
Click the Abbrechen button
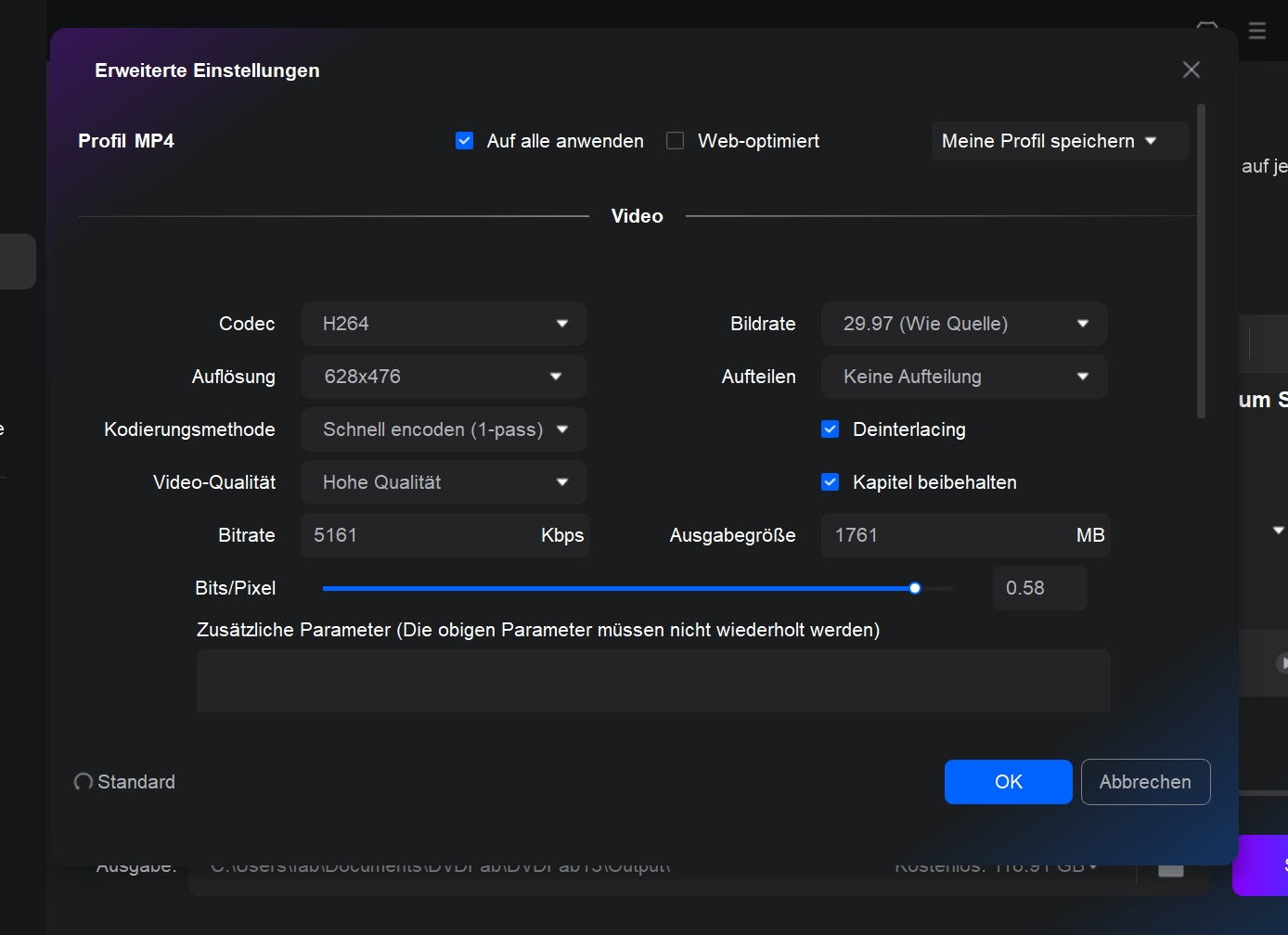tap(1145, 782)
